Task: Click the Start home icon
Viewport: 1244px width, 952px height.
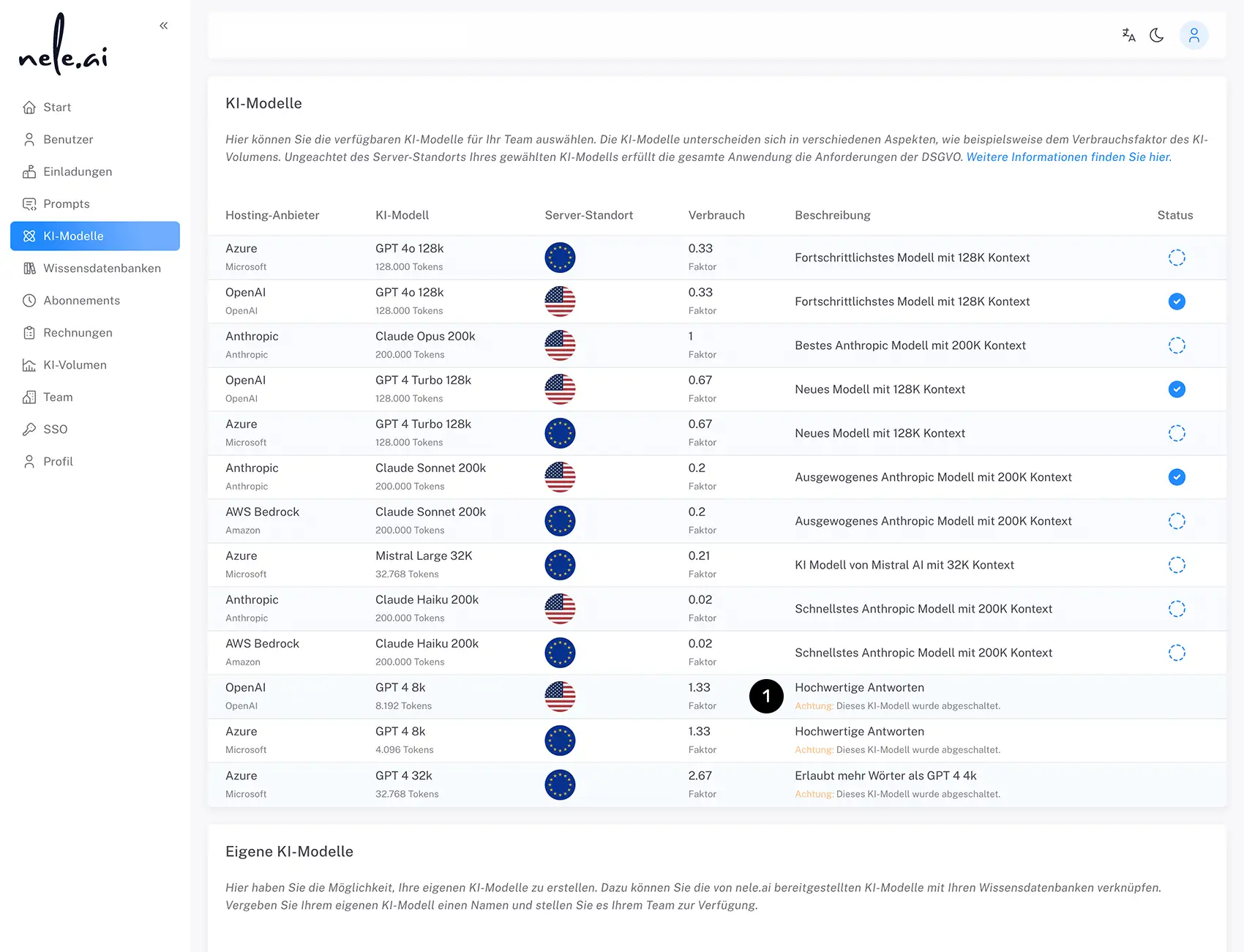Action: [29, 108]
